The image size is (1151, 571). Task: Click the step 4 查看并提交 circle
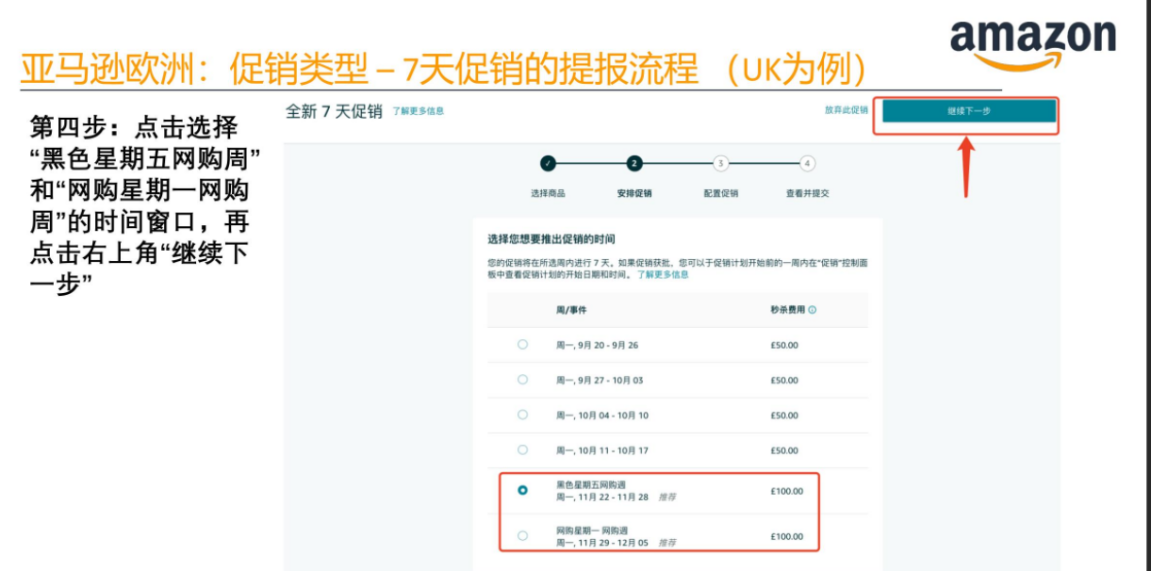807,163
